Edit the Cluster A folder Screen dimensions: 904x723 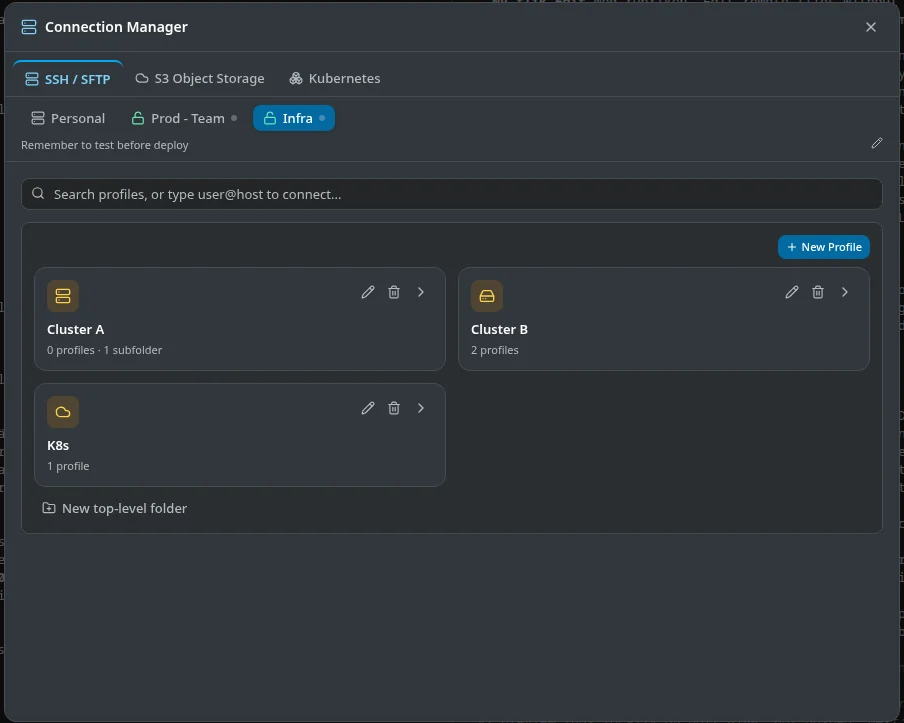pyautogui.click(x=368, y=292)
